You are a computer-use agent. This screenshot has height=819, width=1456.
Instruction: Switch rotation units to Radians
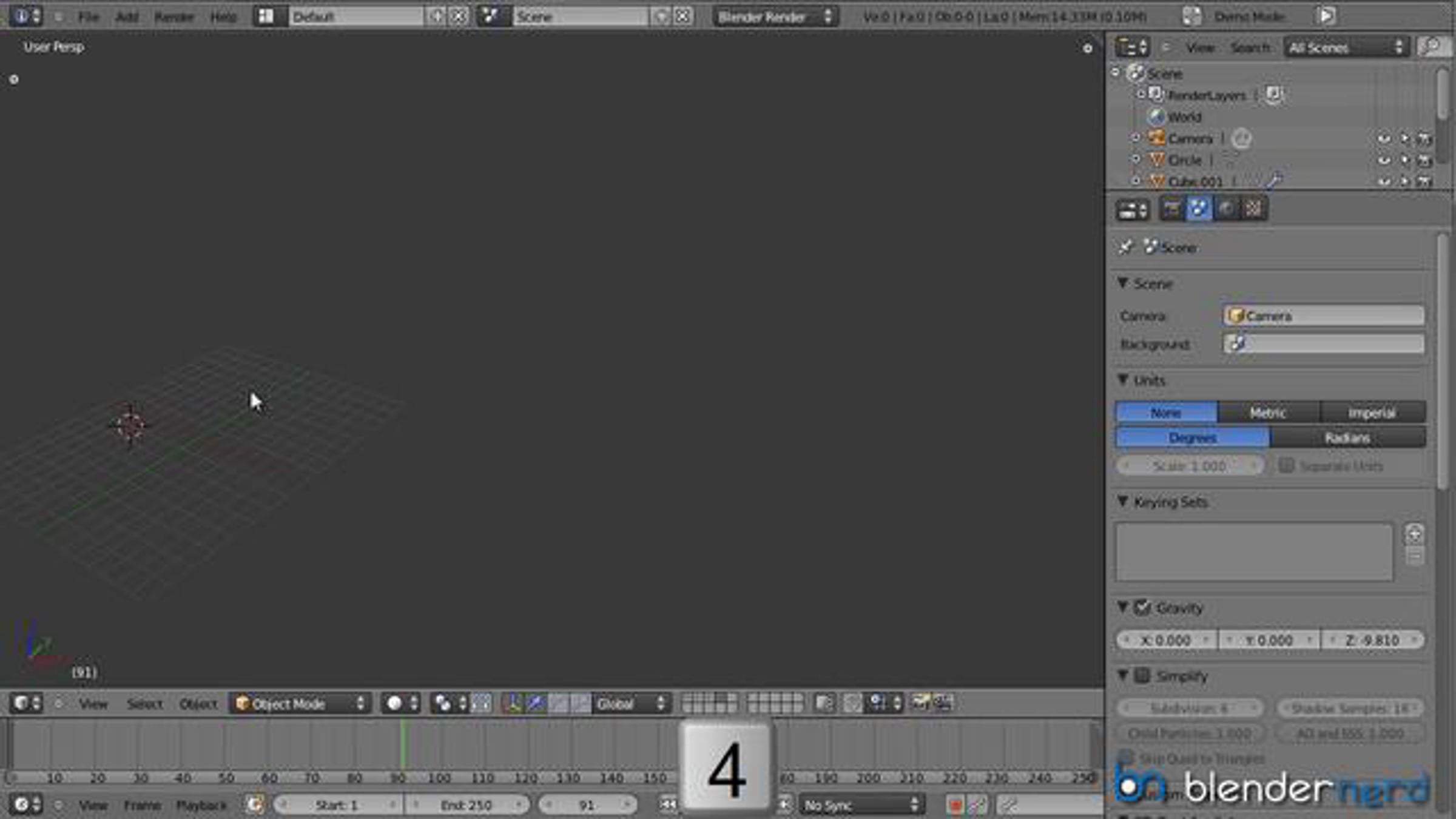pos(1347,437)
